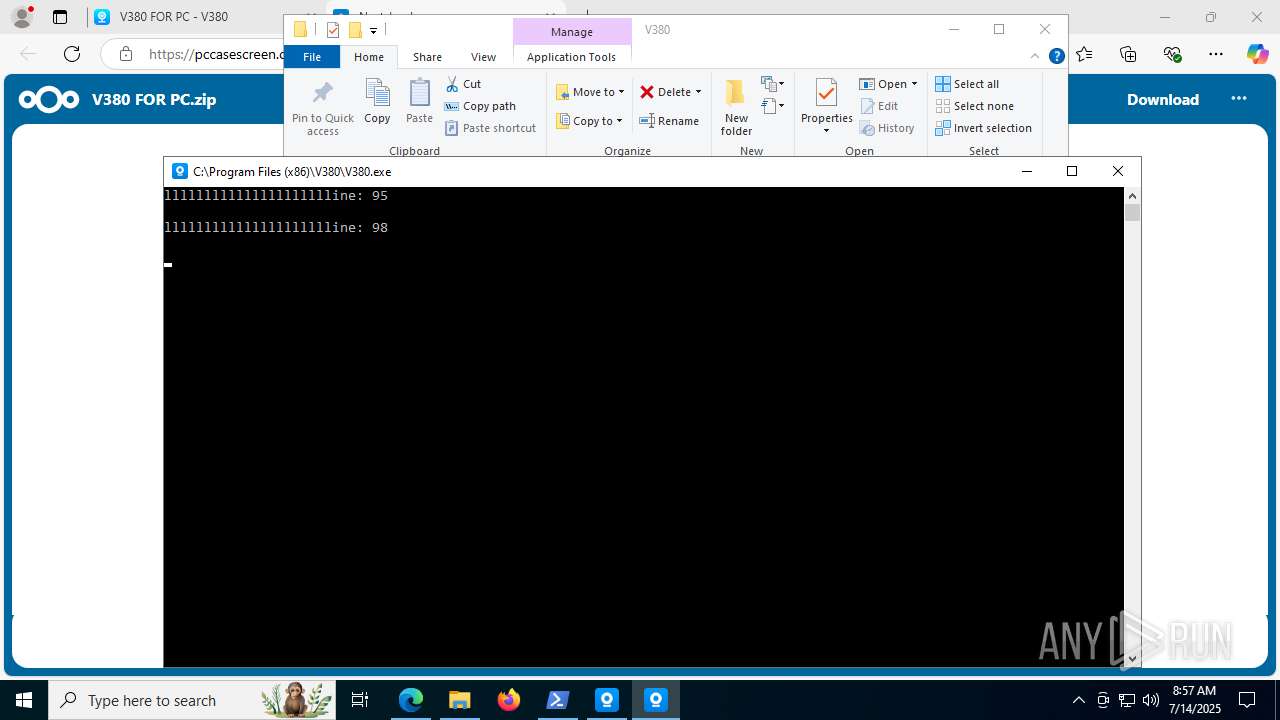The height and width of the screenshot is (720, 1280).
Task: Create a New folder from the ribbon
Action: 736,107
